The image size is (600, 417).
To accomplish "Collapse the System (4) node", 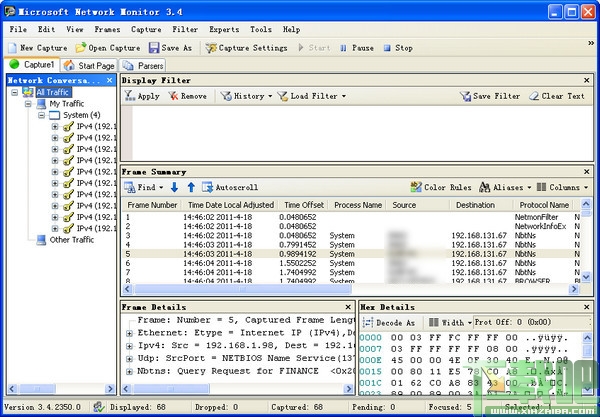I will point(41,115).
